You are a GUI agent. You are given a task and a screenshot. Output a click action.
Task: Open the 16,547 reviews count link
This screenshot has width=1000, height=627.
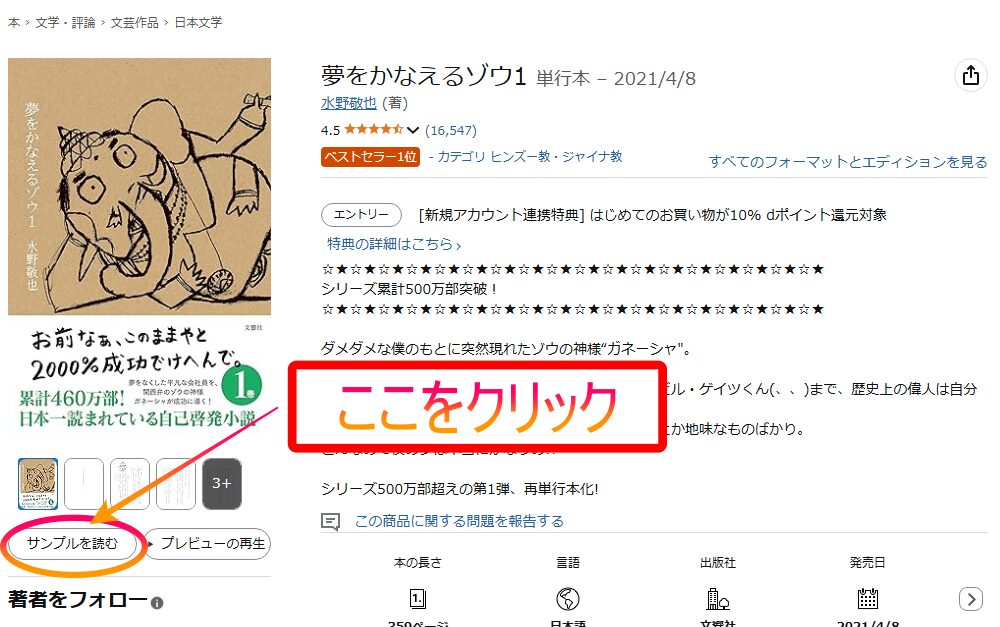point(451,130)
